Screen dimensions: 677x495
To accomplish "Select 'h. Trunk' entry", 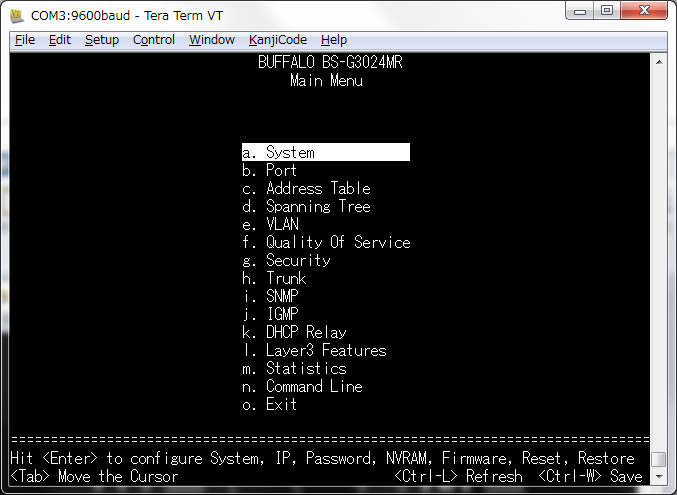I will pos(274,278).
